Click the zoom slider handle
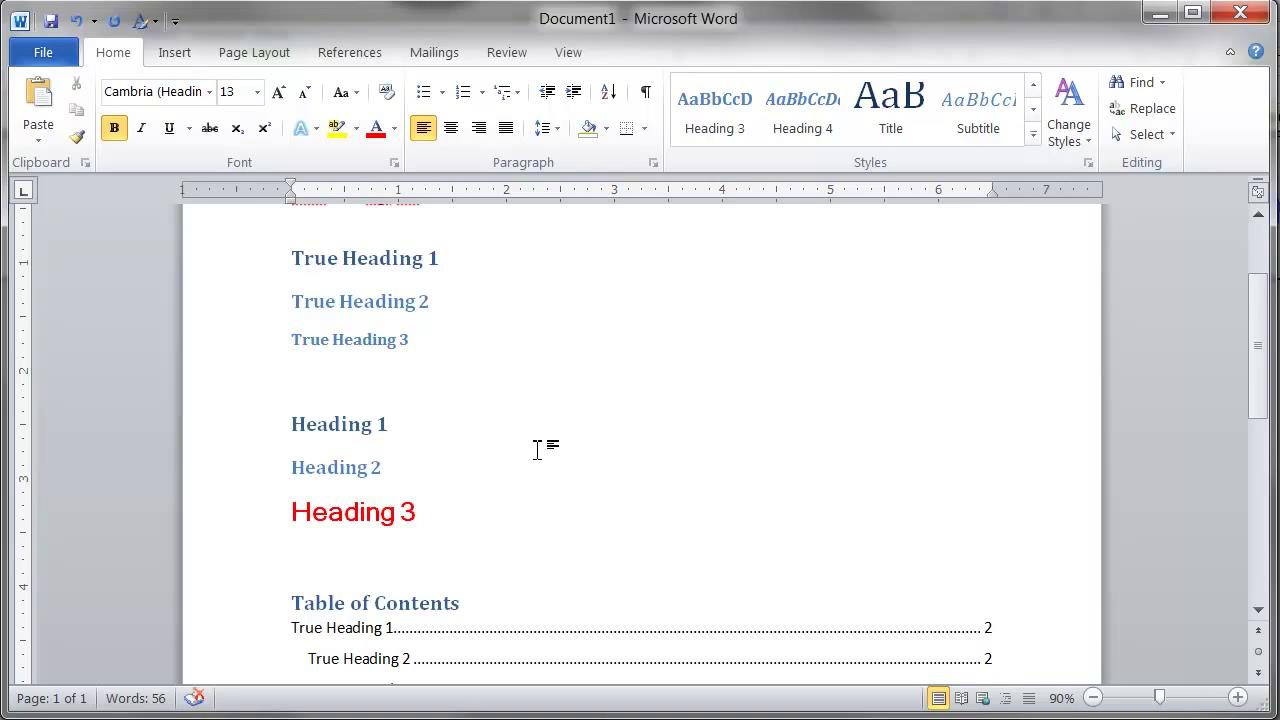The height and width of the screenshot is (720, 1280). [1159, 697]
